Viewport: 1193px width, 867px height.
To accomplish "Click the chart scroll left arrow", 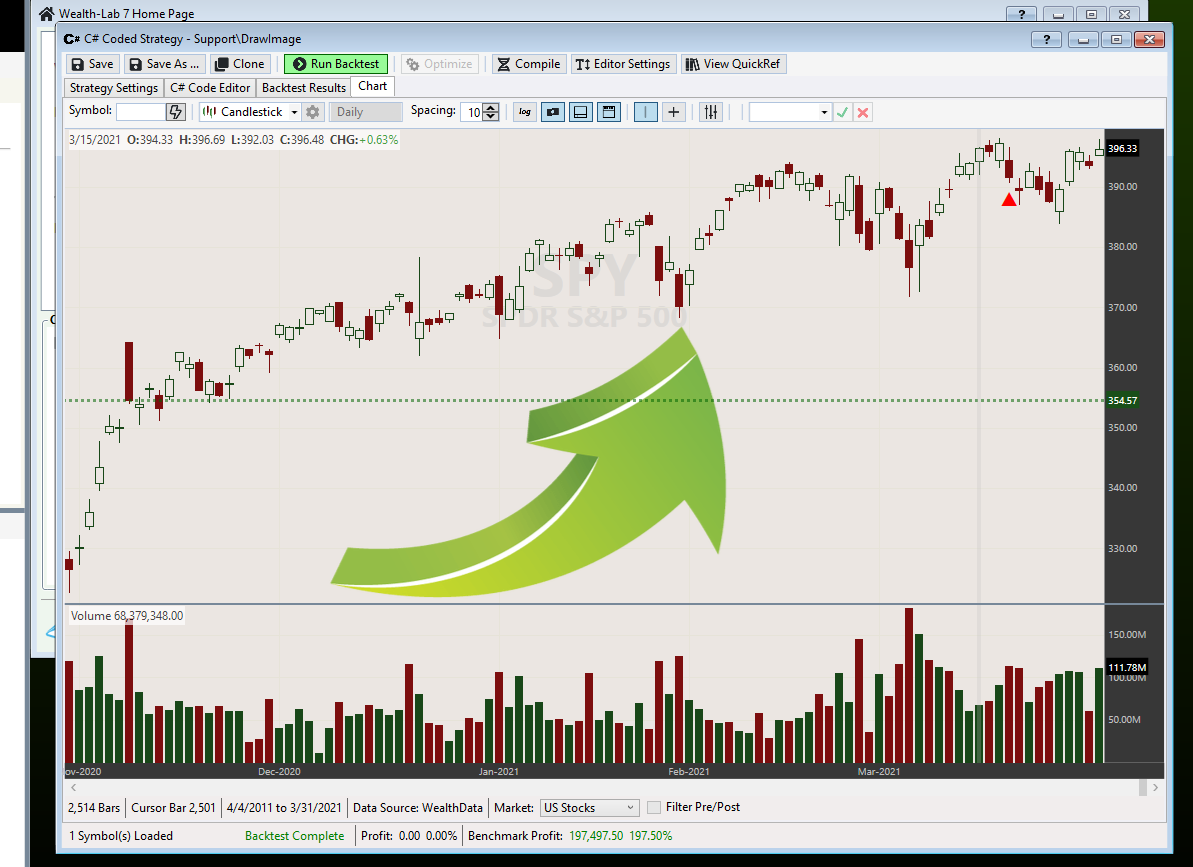I will [x=73, y=788].
